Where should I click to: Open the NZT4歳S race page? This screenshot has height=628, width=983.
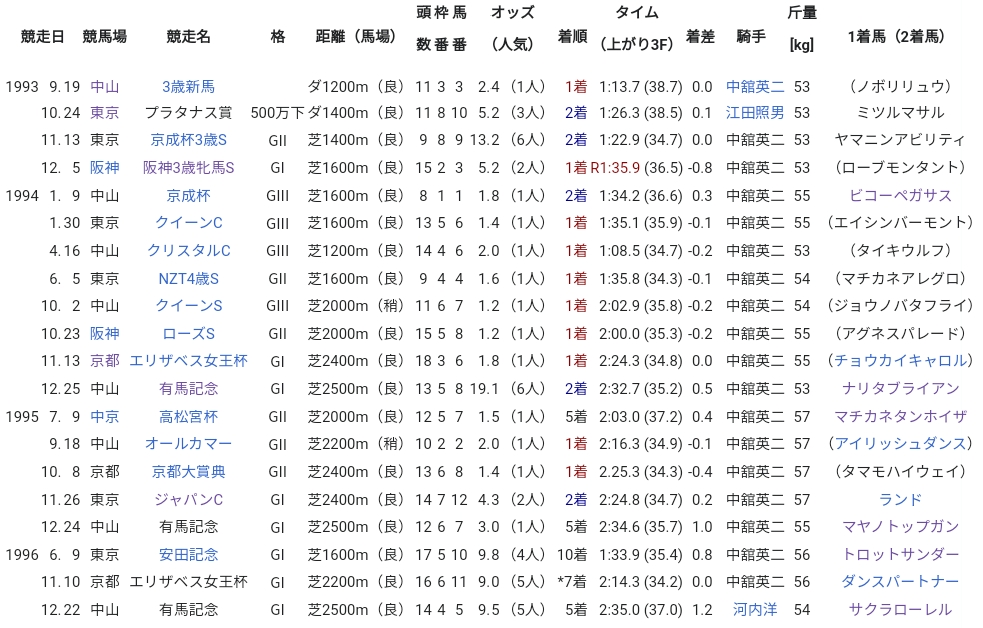tap(188, 278)
